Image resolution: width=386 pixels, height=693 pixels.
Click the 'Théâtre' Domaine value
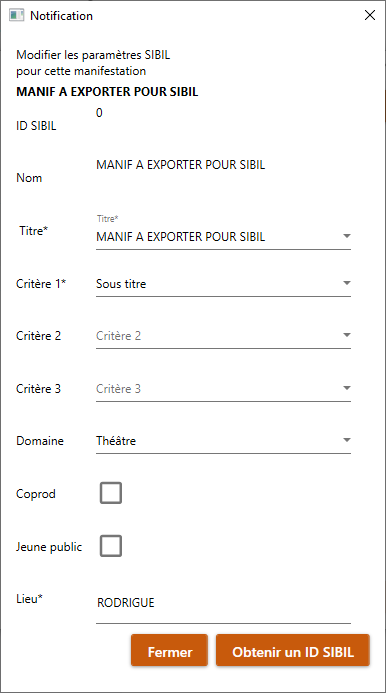pos(116,441)
